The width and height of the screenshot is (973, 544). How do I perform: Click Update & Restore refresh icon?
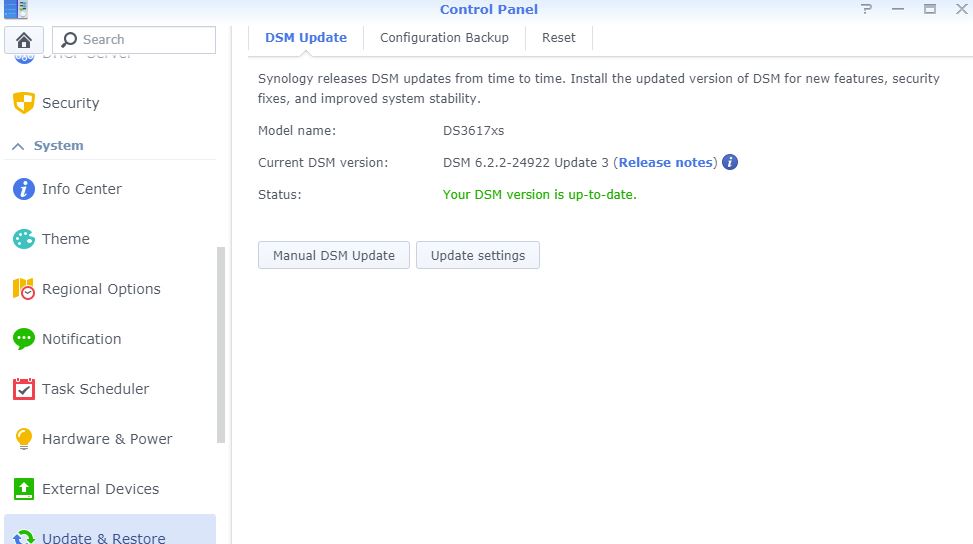[x=24, y=537]
